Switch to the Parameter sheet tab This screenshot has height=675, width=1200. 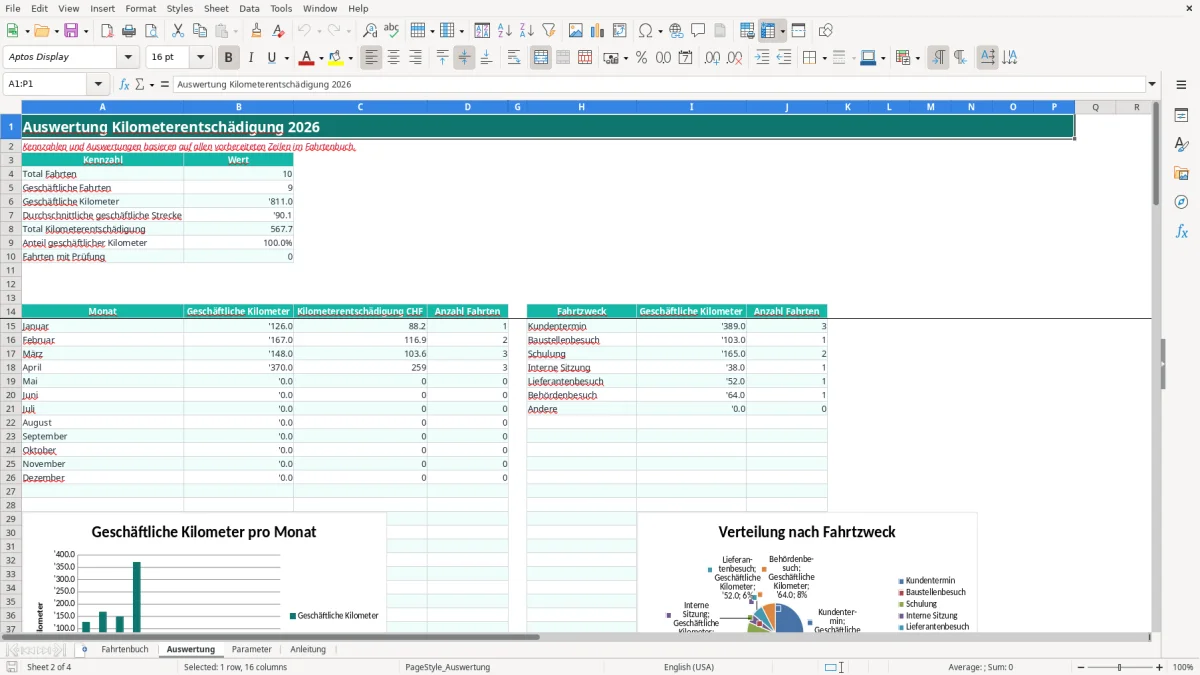click(x=252, y=650)
